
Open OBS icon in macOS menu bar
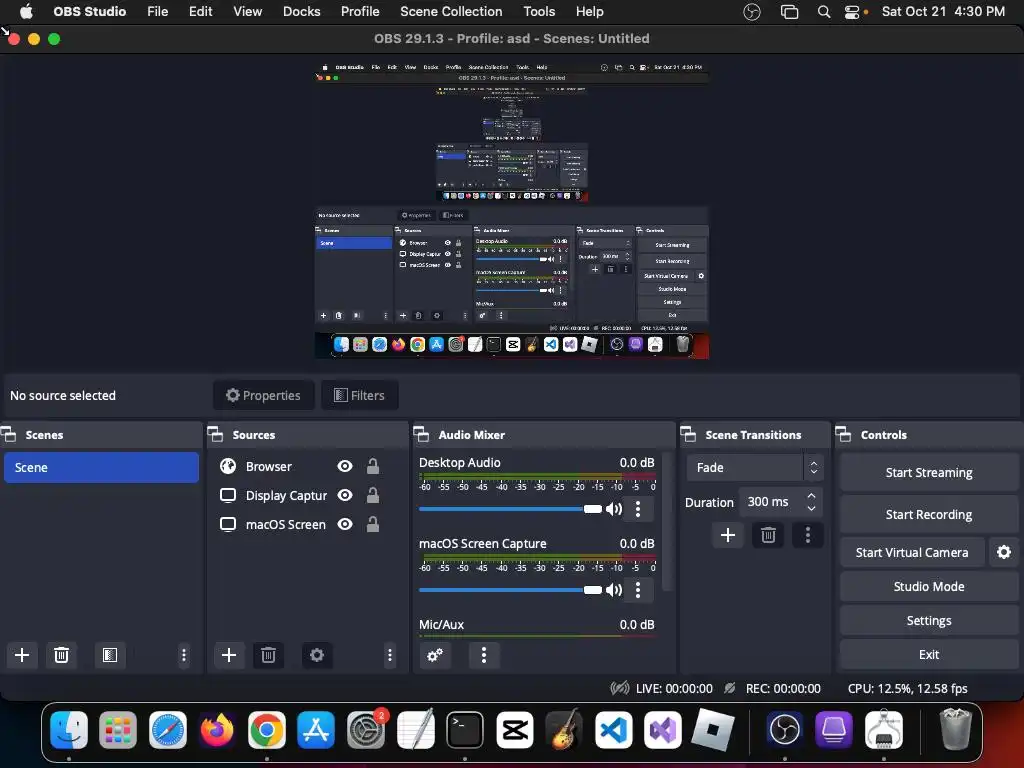[752, 12]
